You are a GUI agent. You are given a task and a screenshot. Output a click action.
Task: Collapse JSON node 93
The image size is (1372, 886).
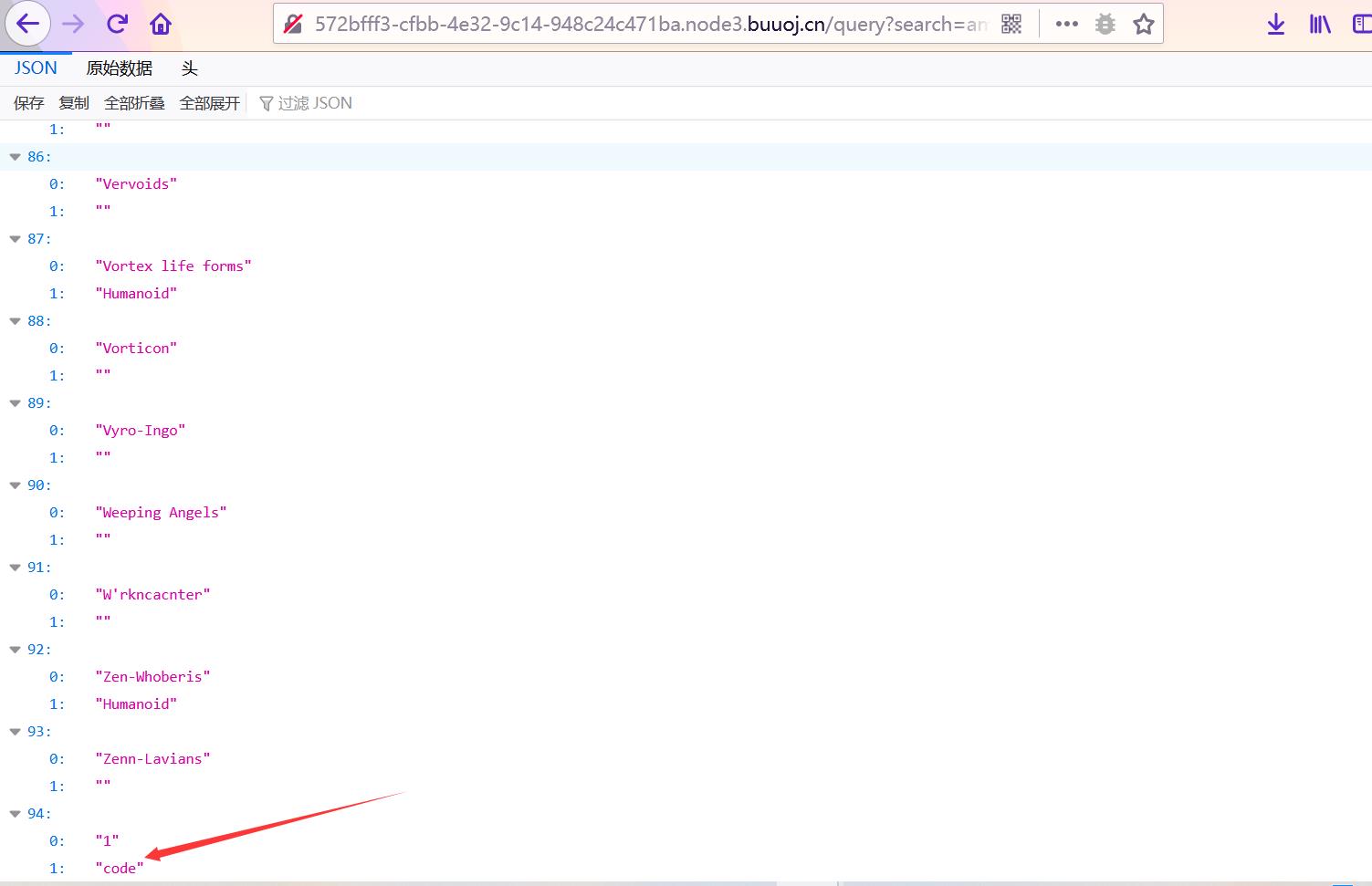(15, 732)
